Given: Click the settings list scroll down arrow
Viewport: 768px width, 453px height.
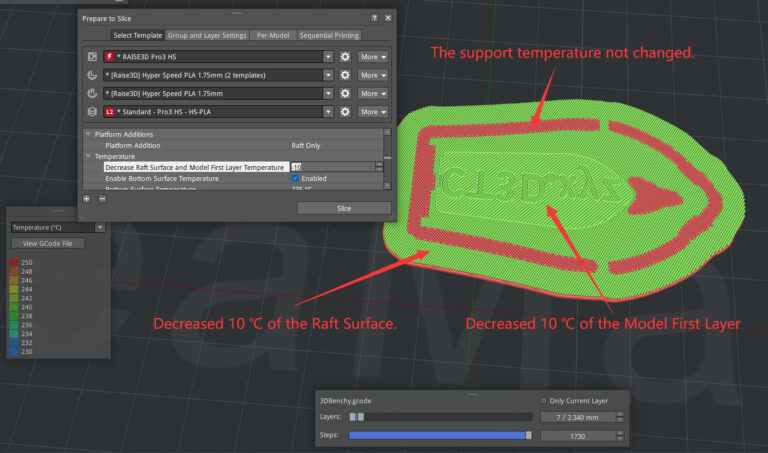Looking at the screenshot, I should pos(387,186).
